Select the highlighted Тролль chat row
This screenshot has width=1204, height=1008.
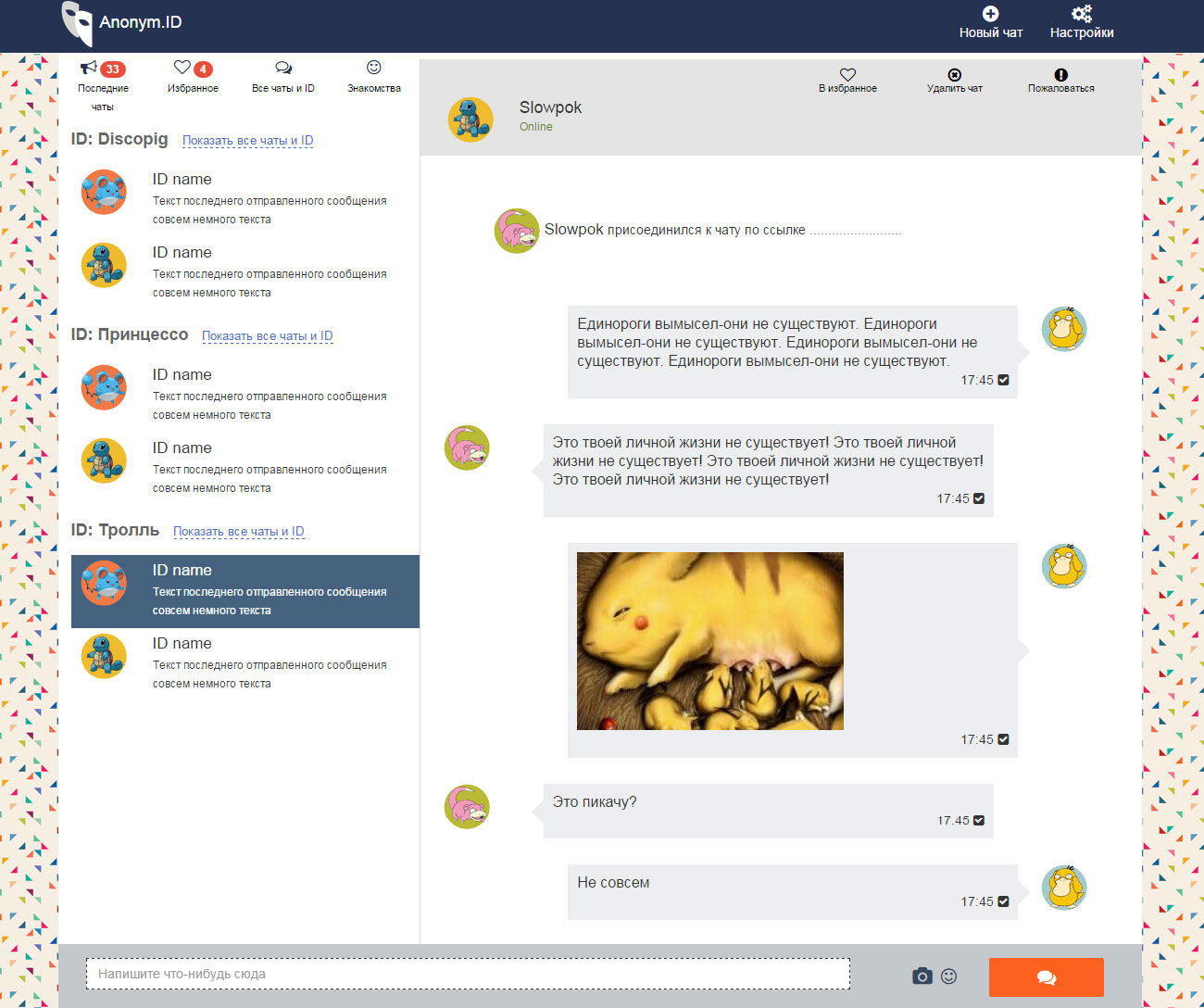coord(245,591)
